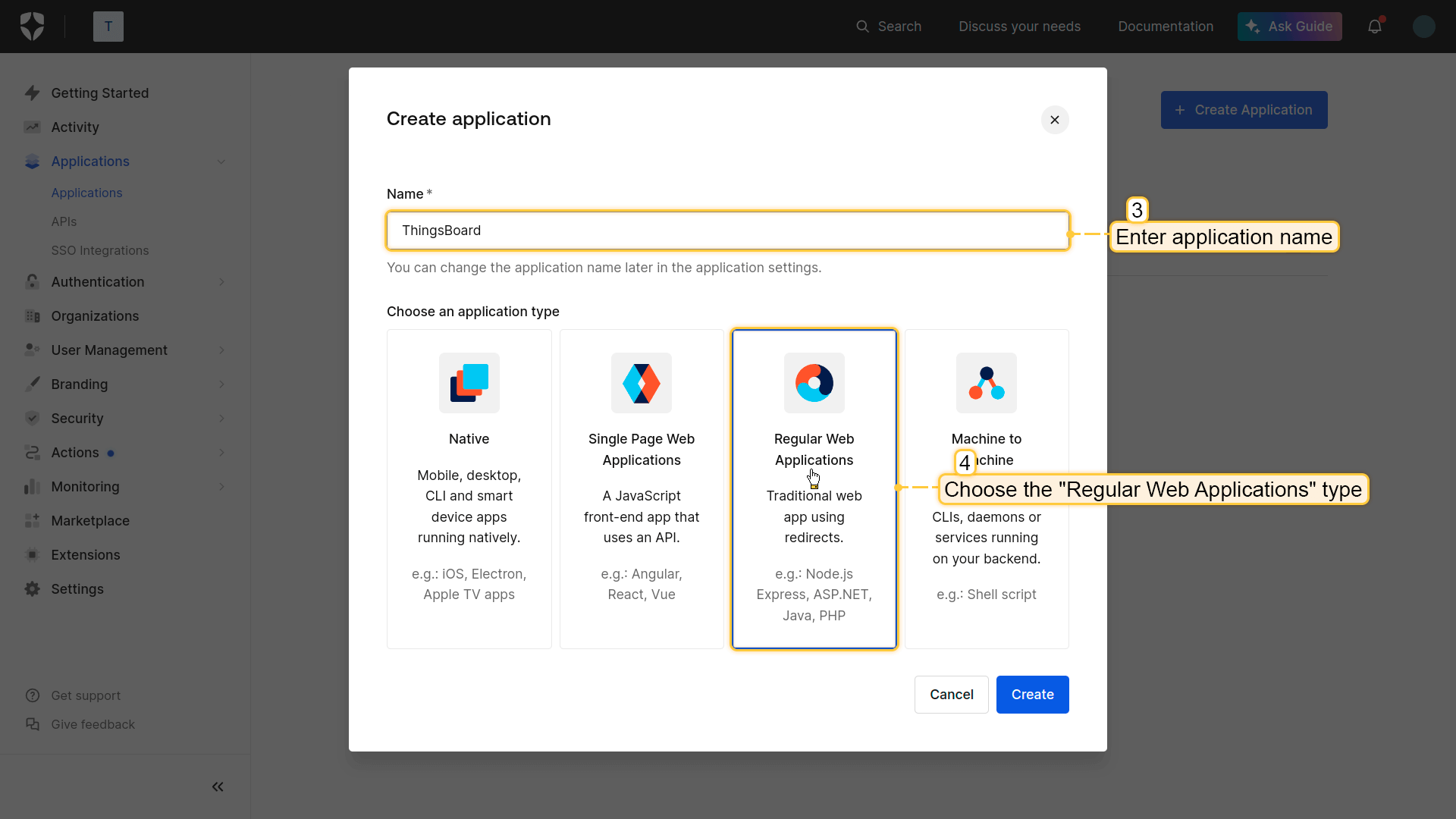Click the Auth0 shield logo

click(32, 27)
